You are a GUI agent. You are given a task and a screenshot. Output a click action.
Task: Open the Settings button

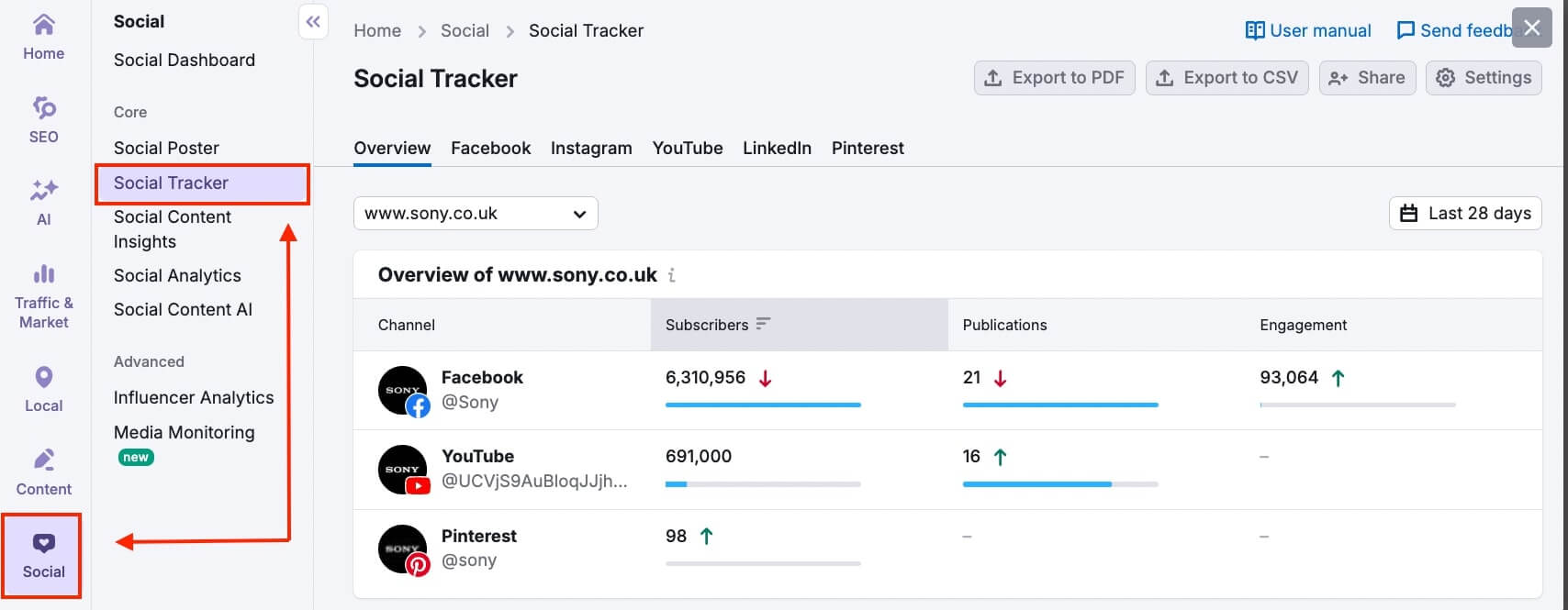[1484, 78]
